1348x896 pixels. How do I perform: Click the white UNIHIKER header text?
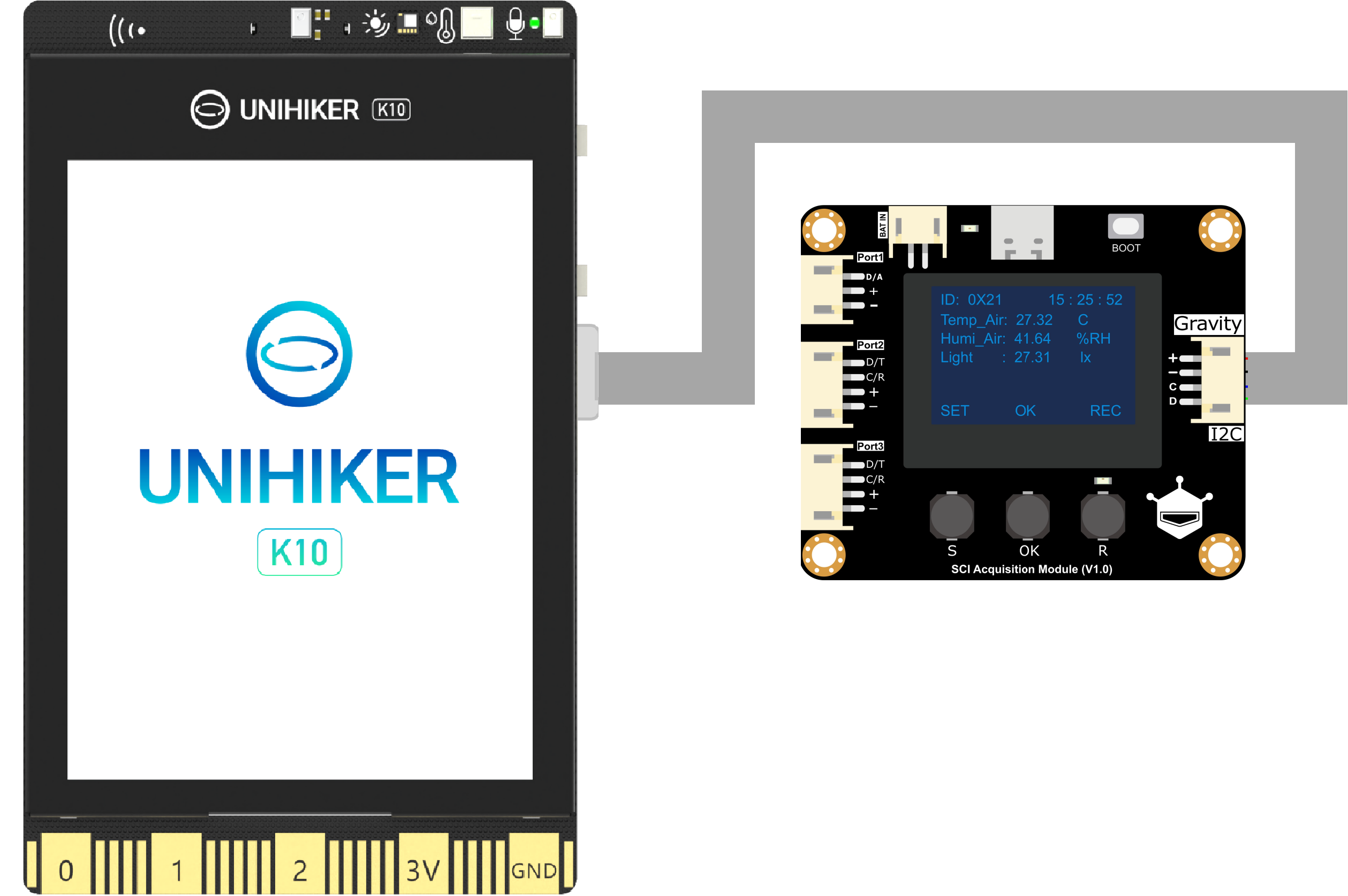pos(299,110)
